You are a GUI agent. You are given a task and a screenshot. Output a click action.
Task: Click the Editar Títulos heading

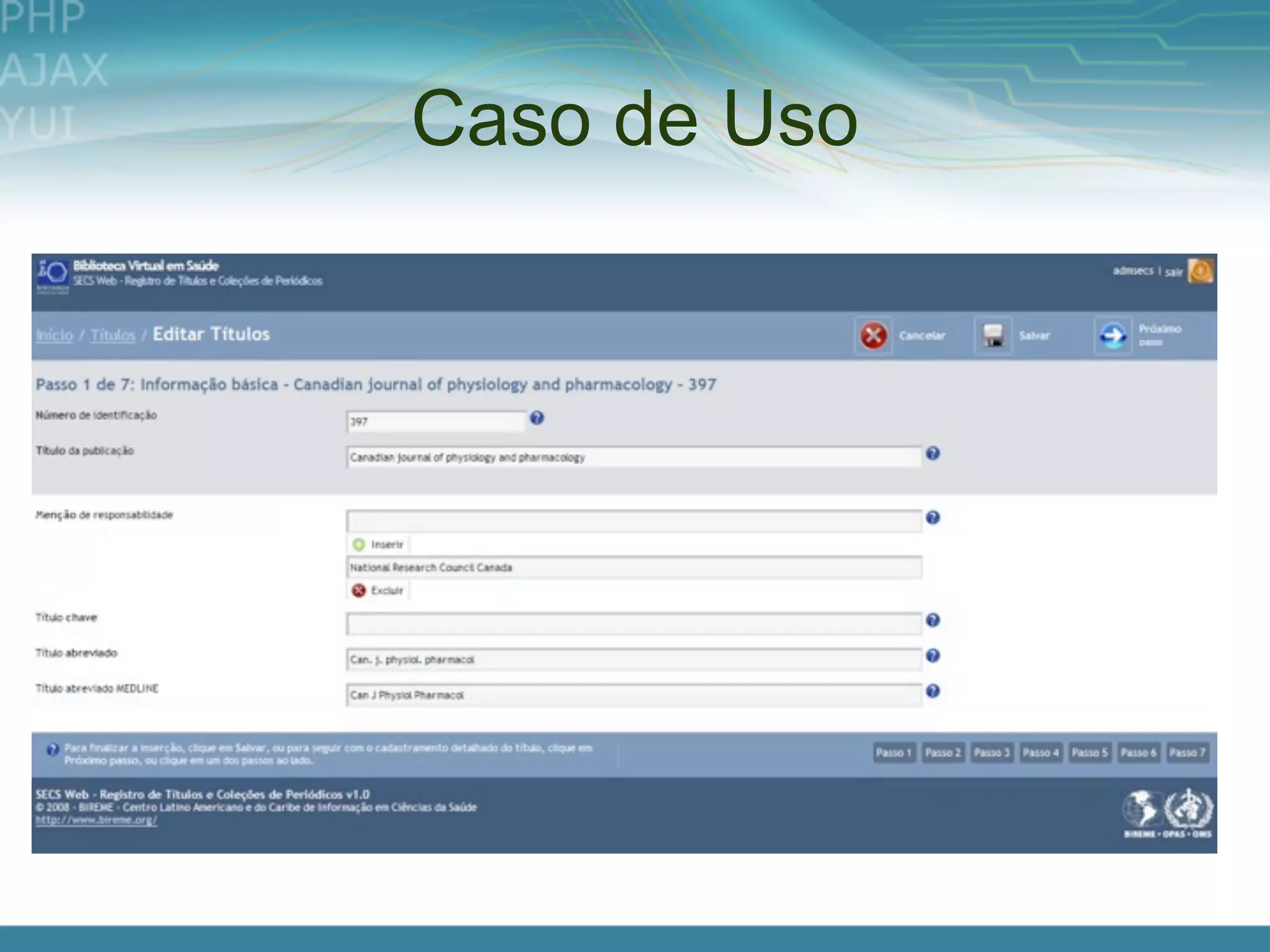pos(211,334)
